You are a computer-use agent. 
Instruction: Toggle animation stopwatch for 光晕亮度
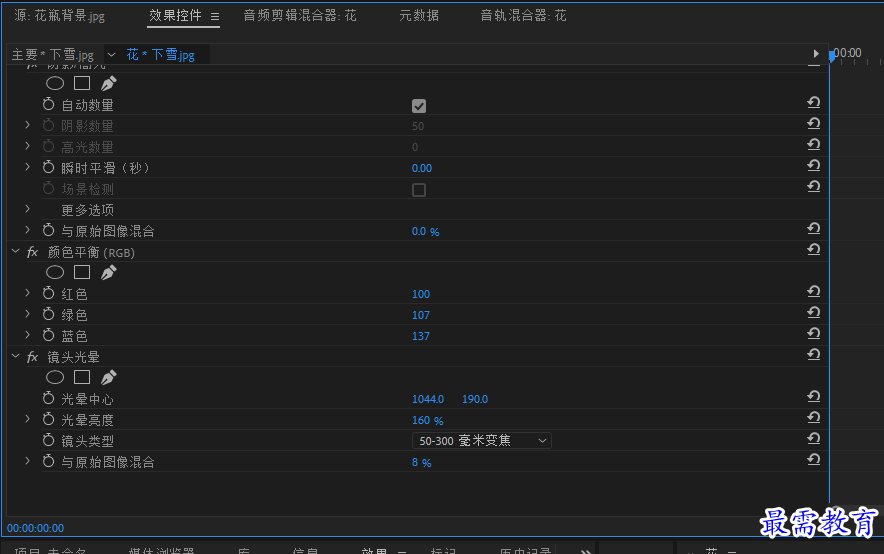click(48, 419)
